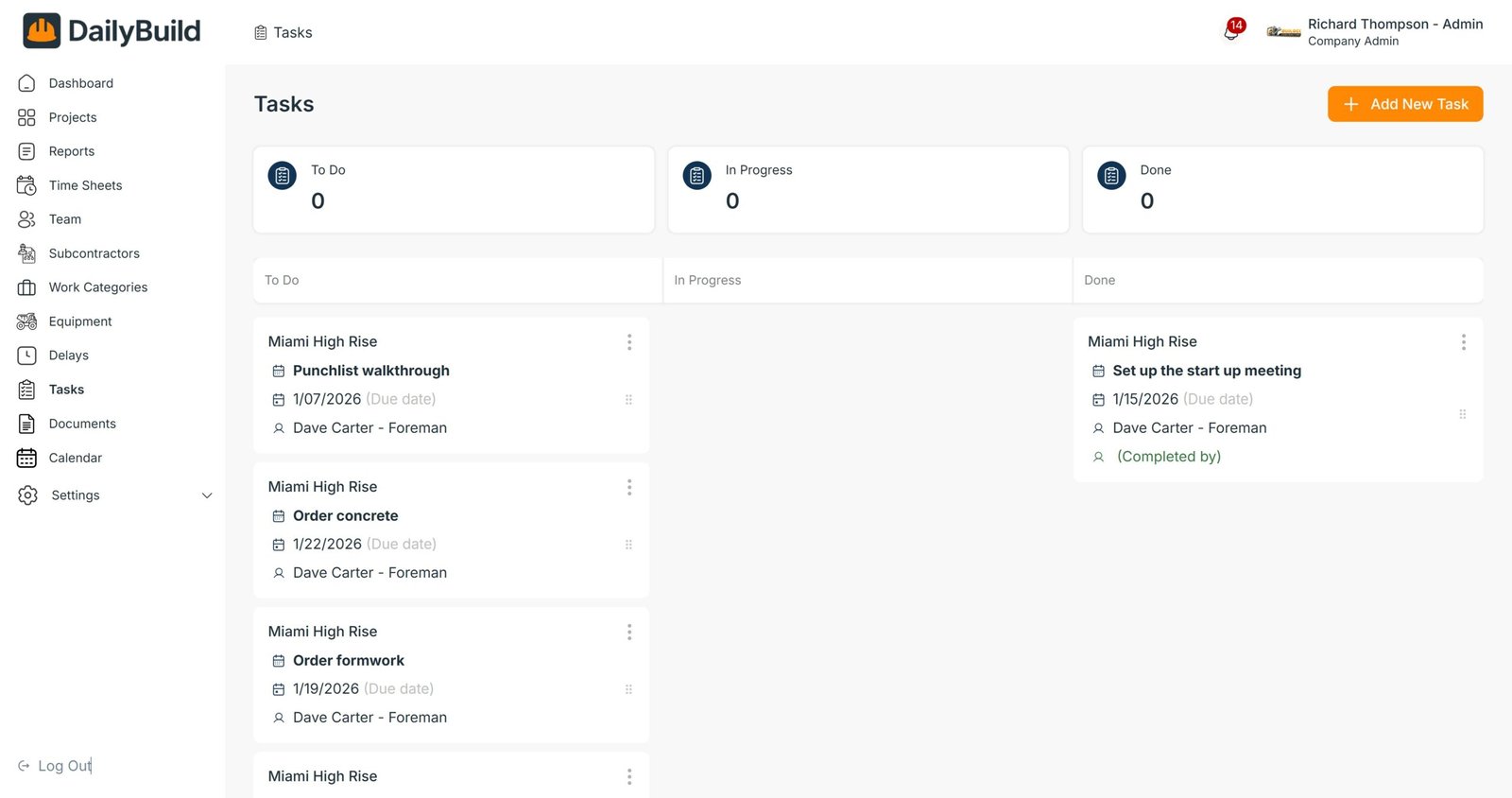Viewport: 1512px width, 798px height.
Task: Open Time Sheets from sidebar icon
Action: [x=26, y=185]
